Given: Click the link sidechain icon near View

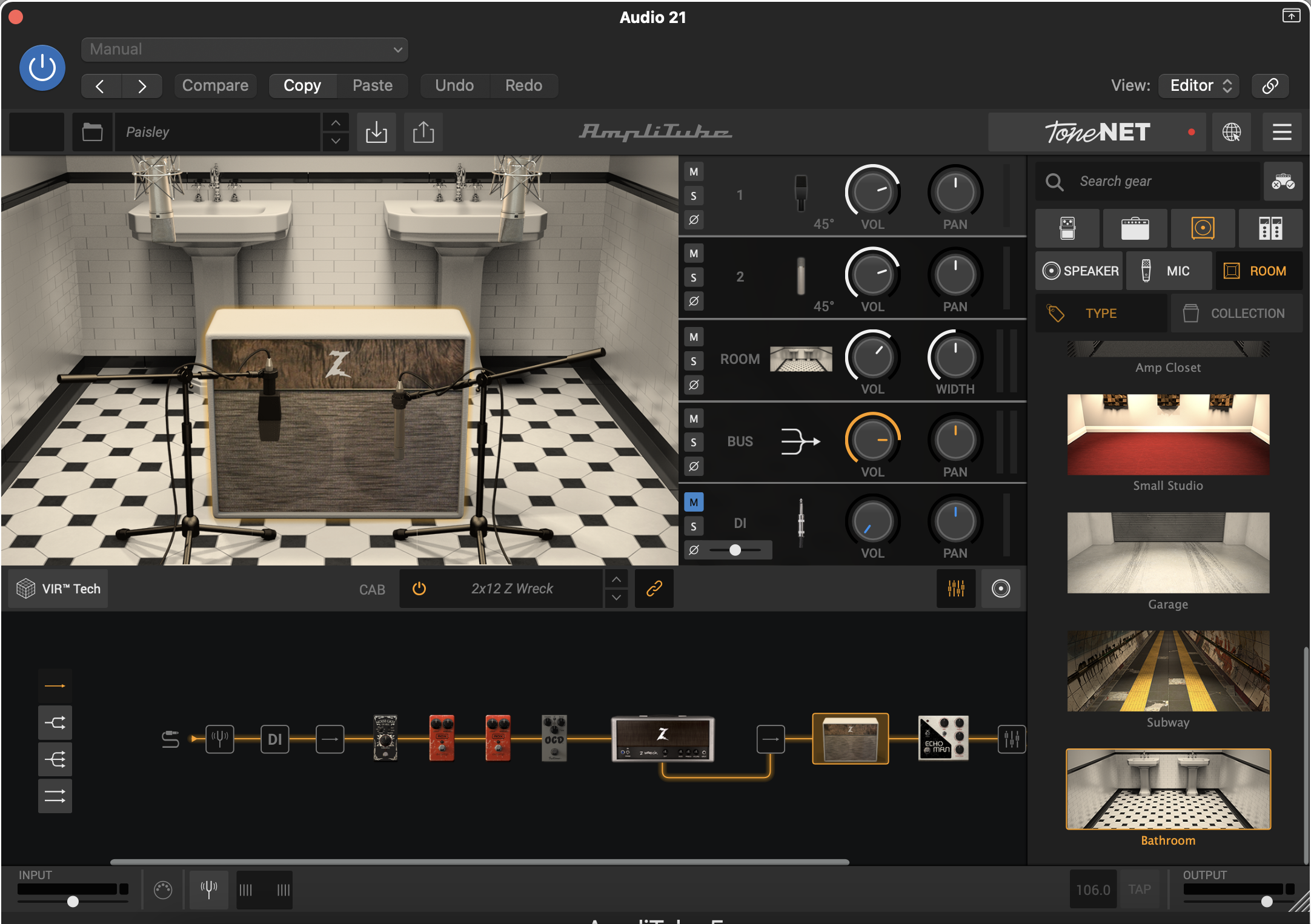Looking at the screenshot, I should coord(1270,85).
